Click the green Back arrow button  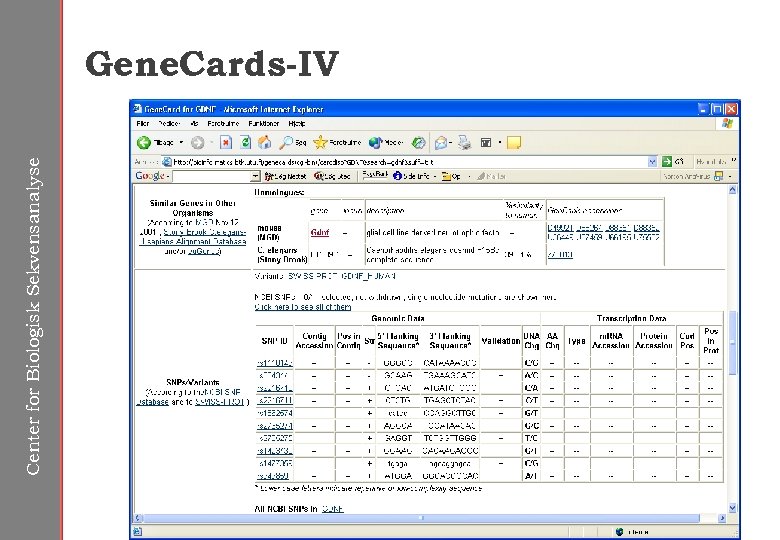coord(144,143)
